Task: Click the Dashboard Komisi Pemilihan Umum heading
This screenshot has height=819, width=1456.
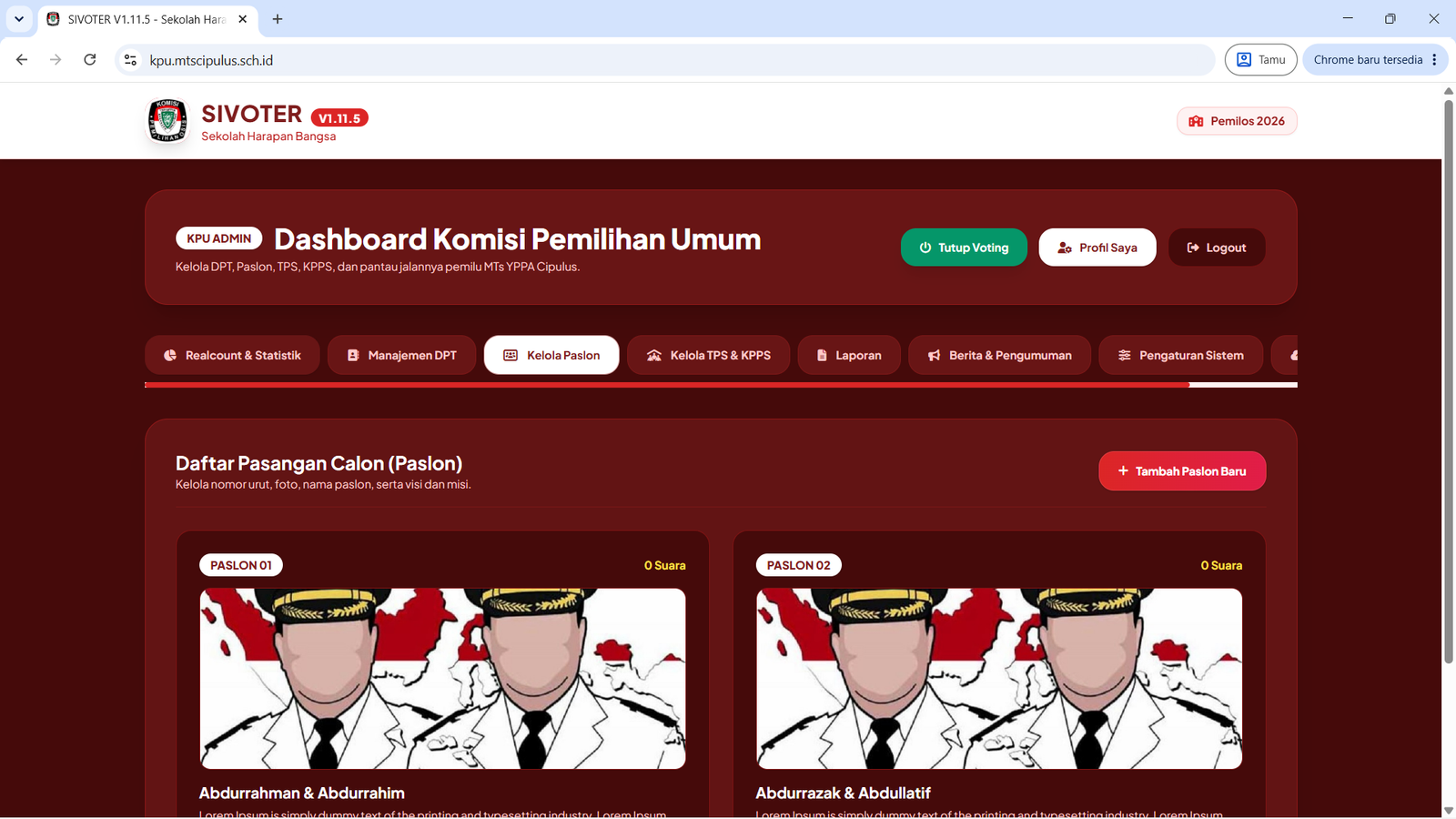Action: point(517,238)
